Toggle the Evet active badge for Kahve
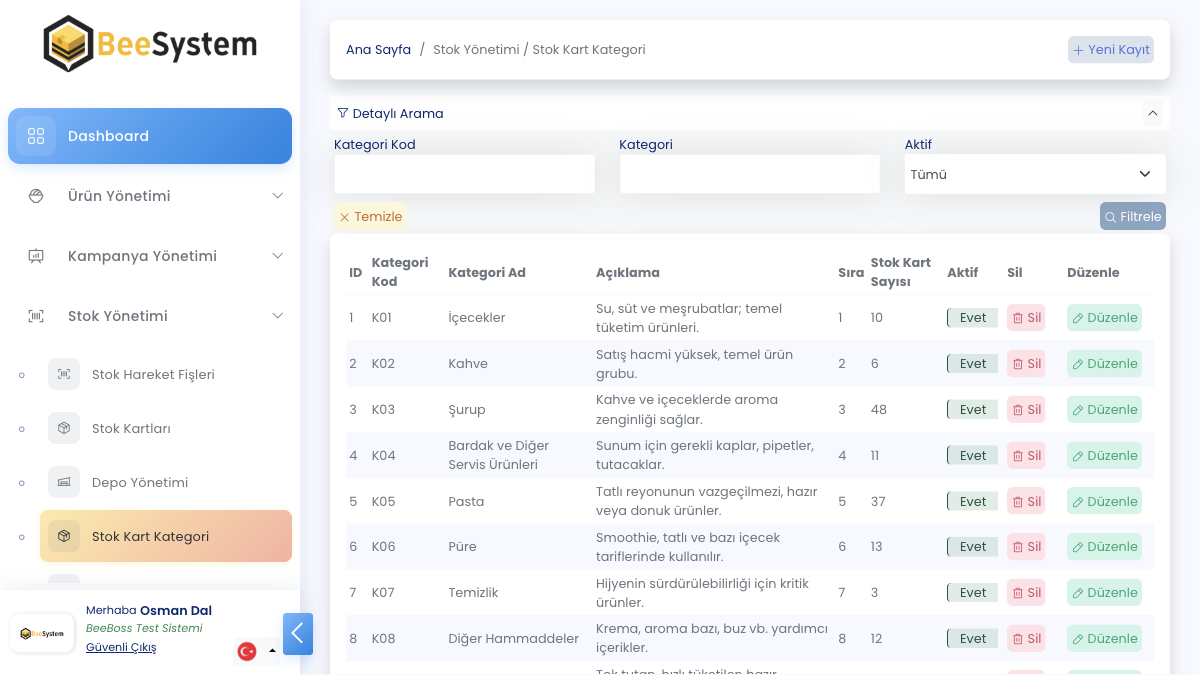This screenshot has height=675, width=1200. coord(972,364)
